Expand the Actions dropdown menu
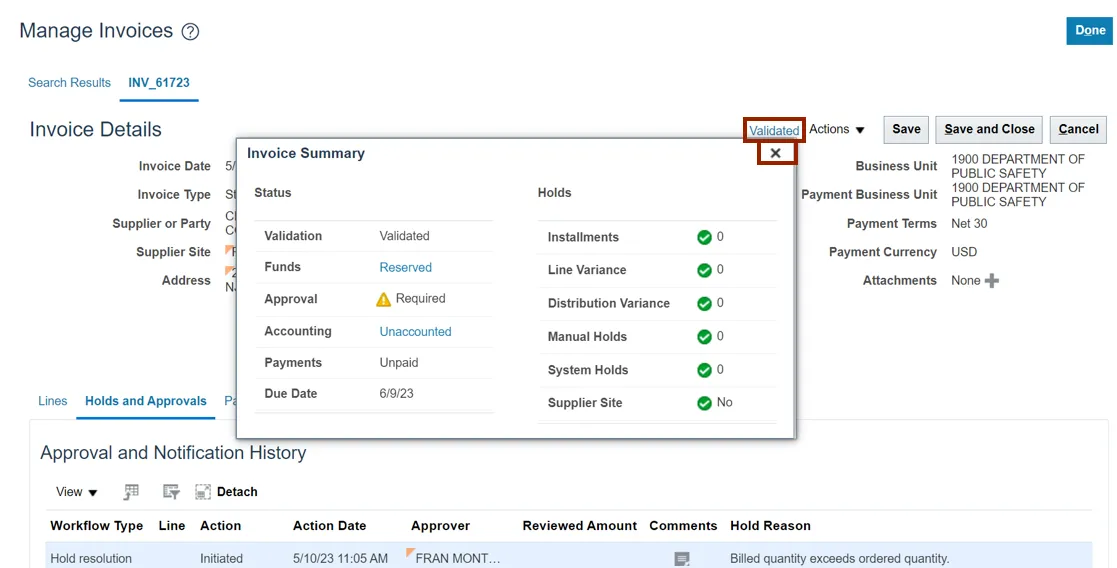Screen dimensions: 1117x568 tap(837, 129)
